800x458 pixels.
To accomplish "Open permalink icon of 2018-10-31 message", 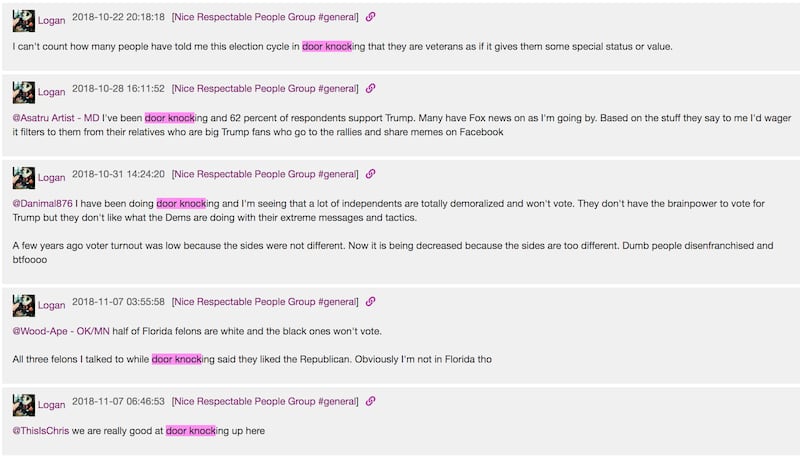I will click(x=370, y=174).
